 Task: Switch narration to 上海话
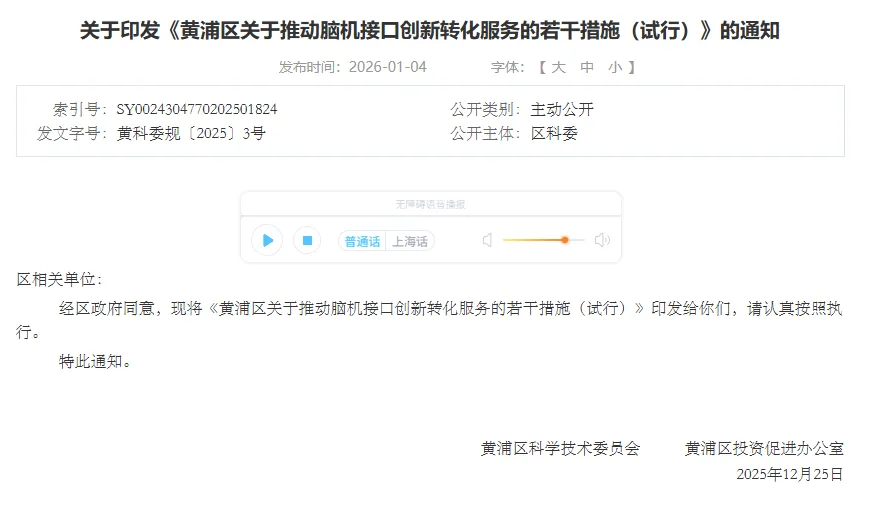(x=410, y=241)
